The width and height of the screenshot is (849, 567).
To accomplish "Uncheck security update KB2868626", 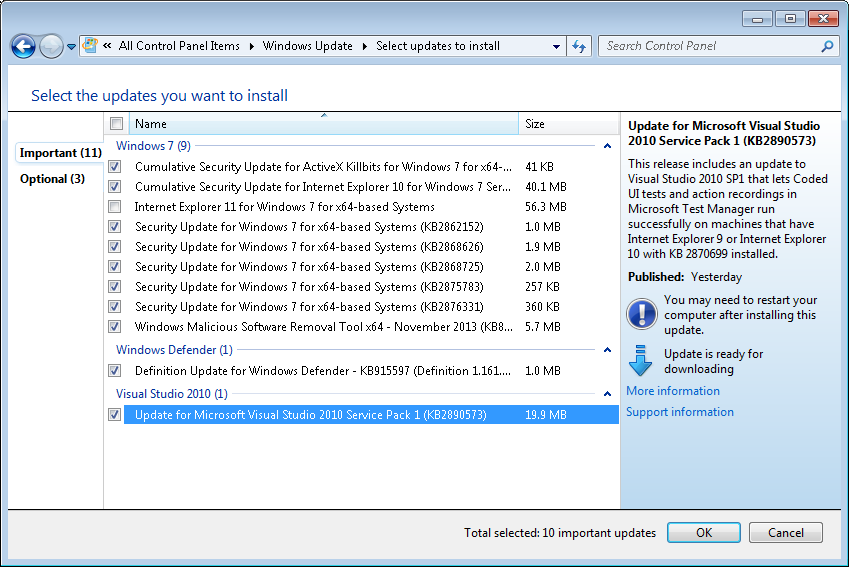I will (115, 247).
